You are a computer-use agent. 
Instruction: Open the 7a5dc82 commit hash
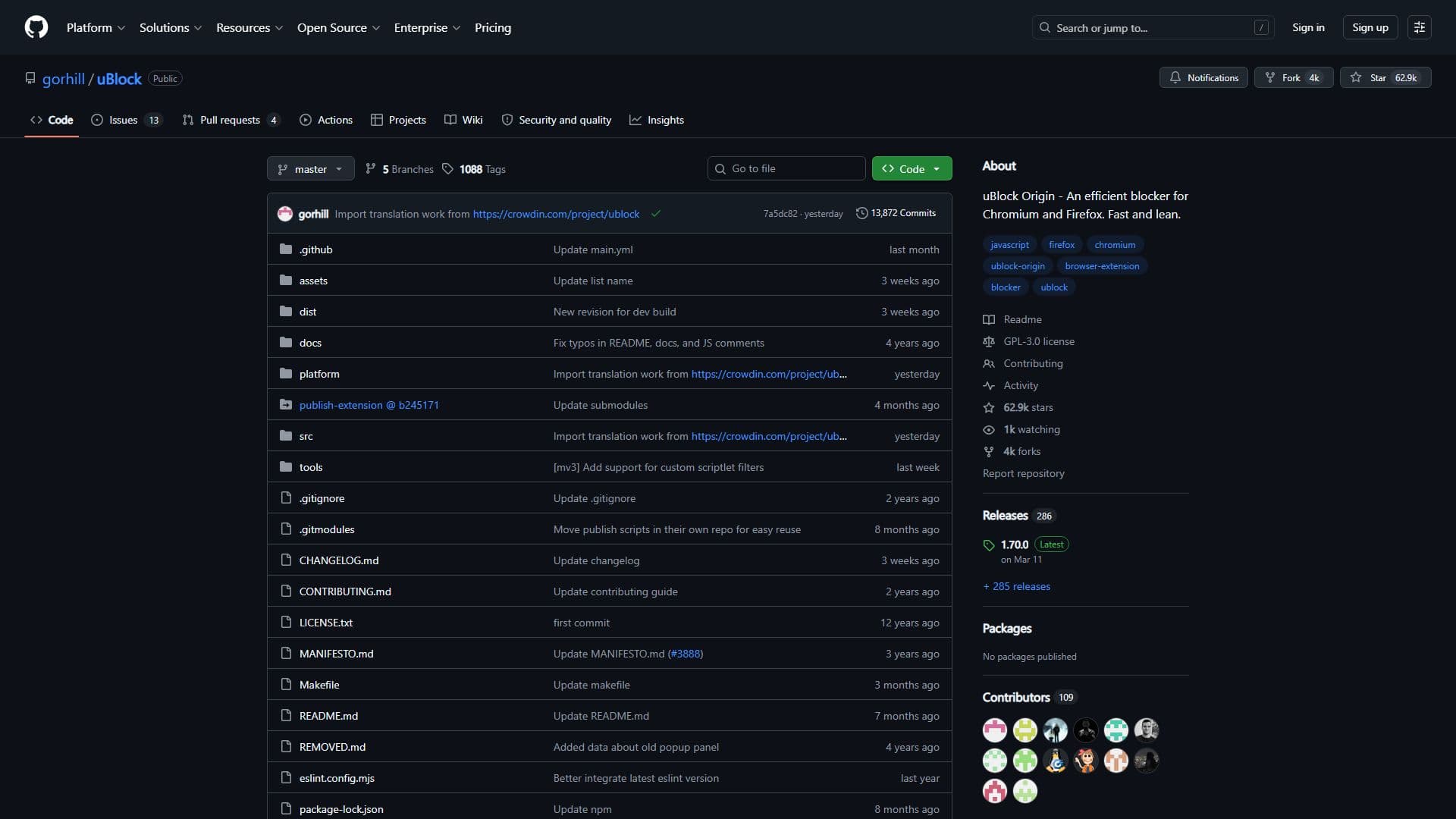780,214
